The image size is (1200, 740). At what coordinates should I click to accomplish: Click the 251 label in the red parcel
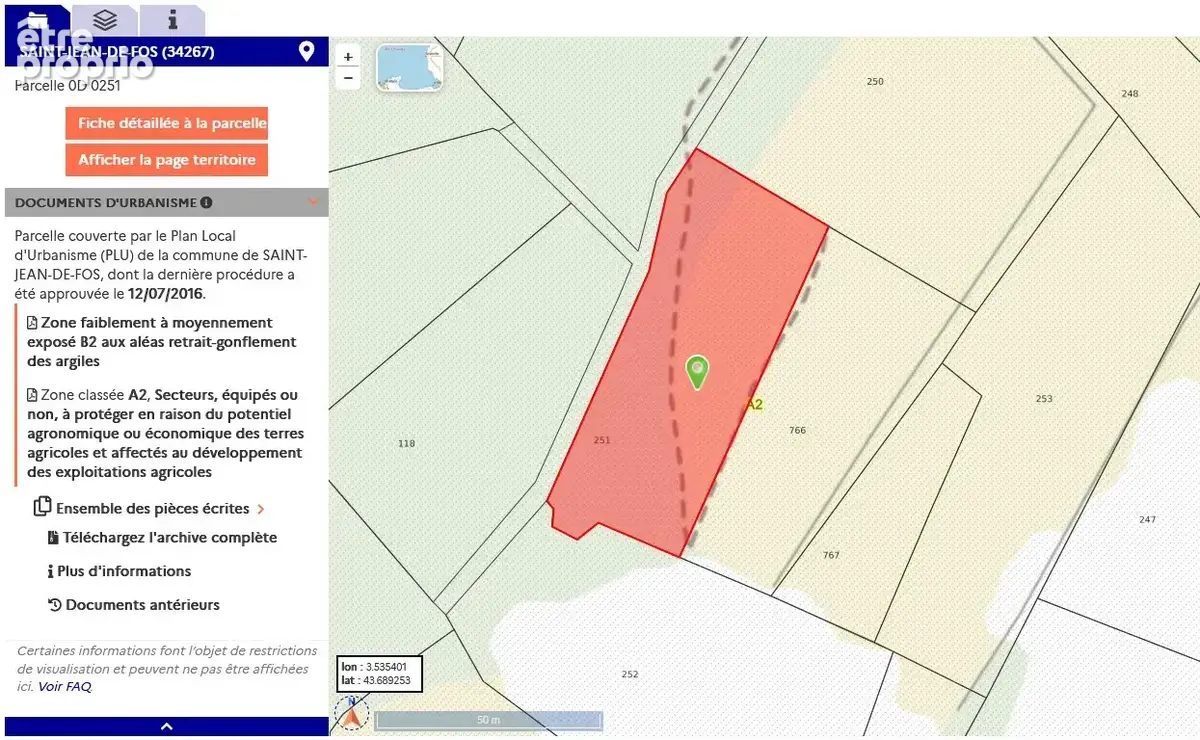(602, 440)
